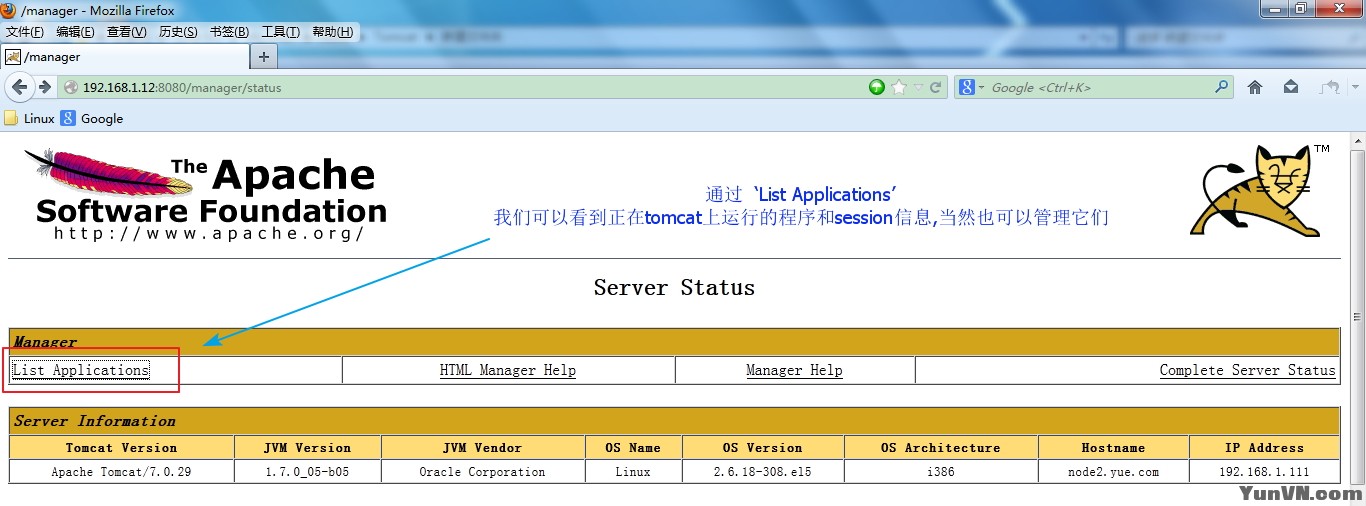This screenshot has width=1366, height=506.
Task: Open the Complete Server Status link
Action: (1247, 370)
